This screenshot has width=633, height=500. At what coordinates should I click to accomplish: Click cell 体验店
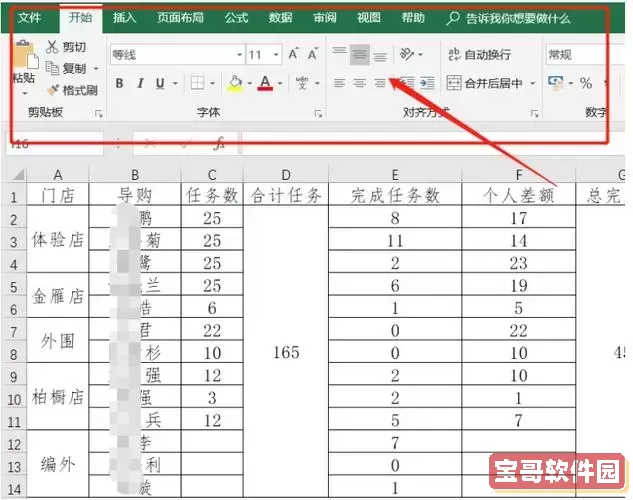pyautogui.click(x=58, y=240)
